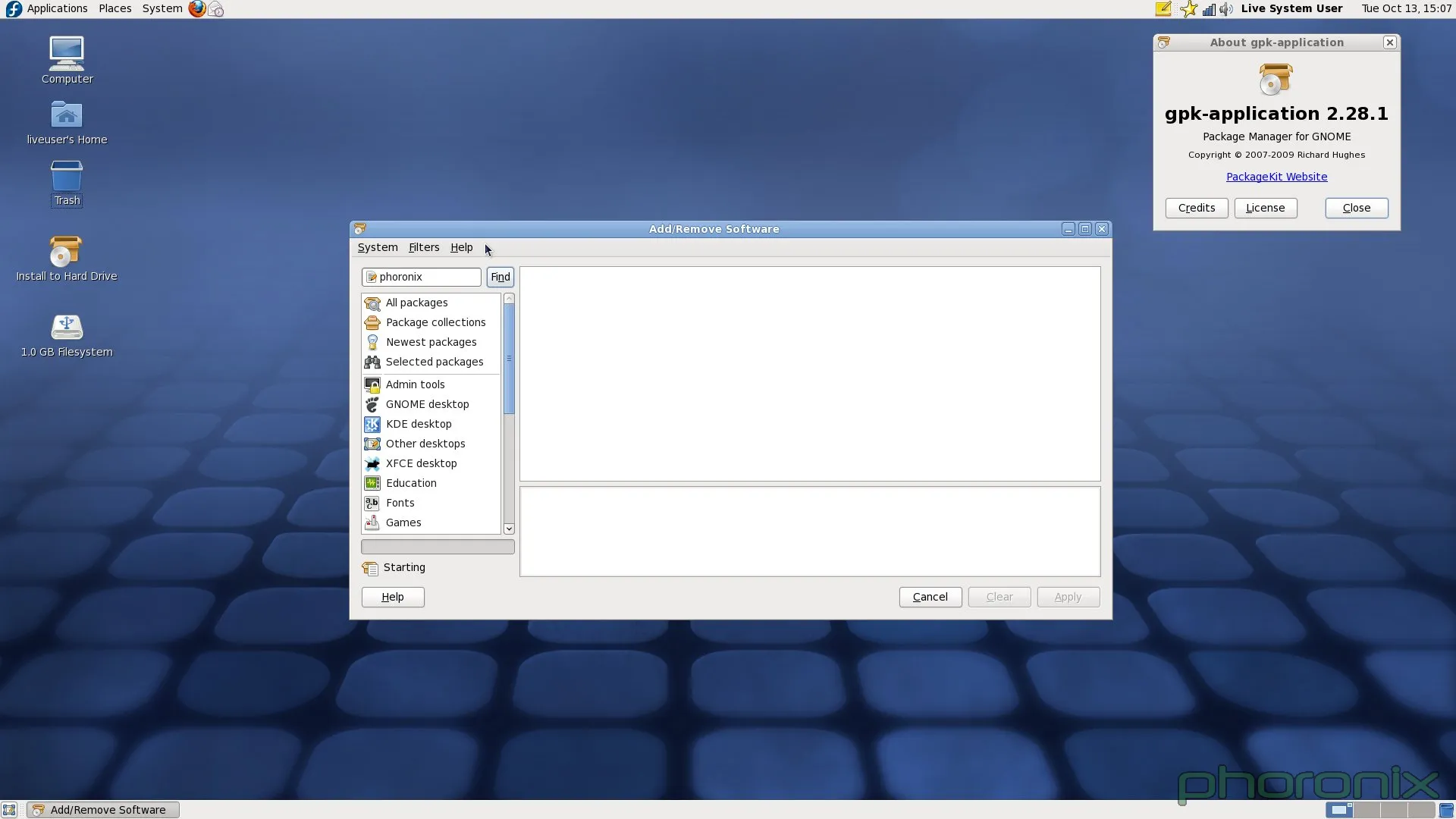The width and height of the screenshot is (1456, 819).
Task: Click the 1.0 GB Filesystem drive icon
Action: pos(67,328)
